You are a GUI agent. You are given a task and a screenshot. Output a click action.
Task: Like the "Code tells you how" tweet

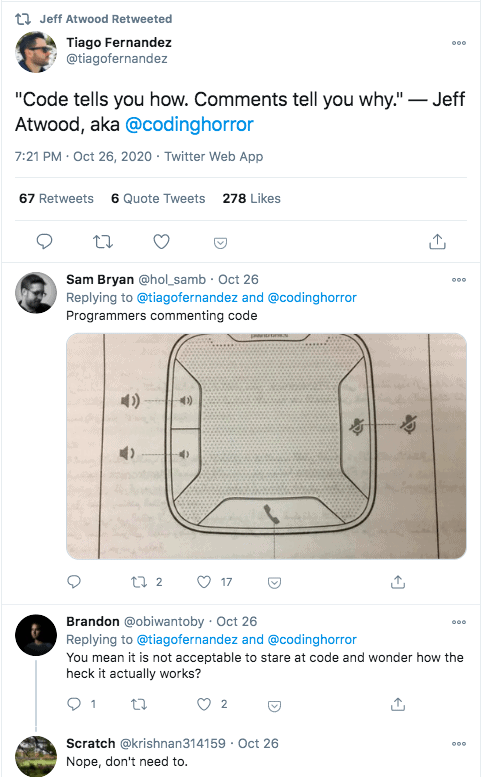pyautogui.click(x=161, y=242)
